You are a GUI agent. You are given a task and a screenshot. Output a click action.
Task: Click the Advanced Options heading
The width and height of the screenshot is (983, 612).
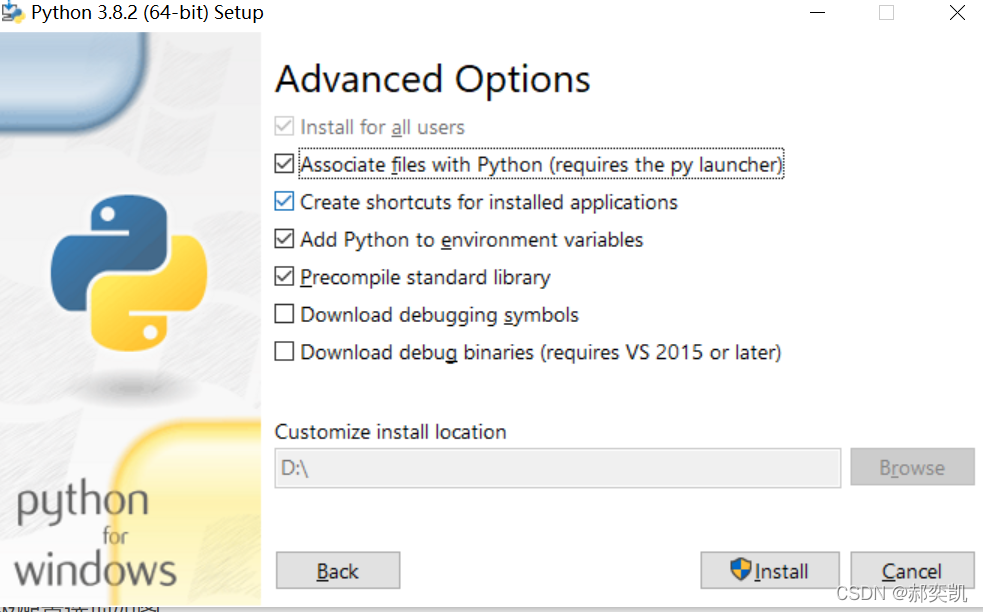432,79
